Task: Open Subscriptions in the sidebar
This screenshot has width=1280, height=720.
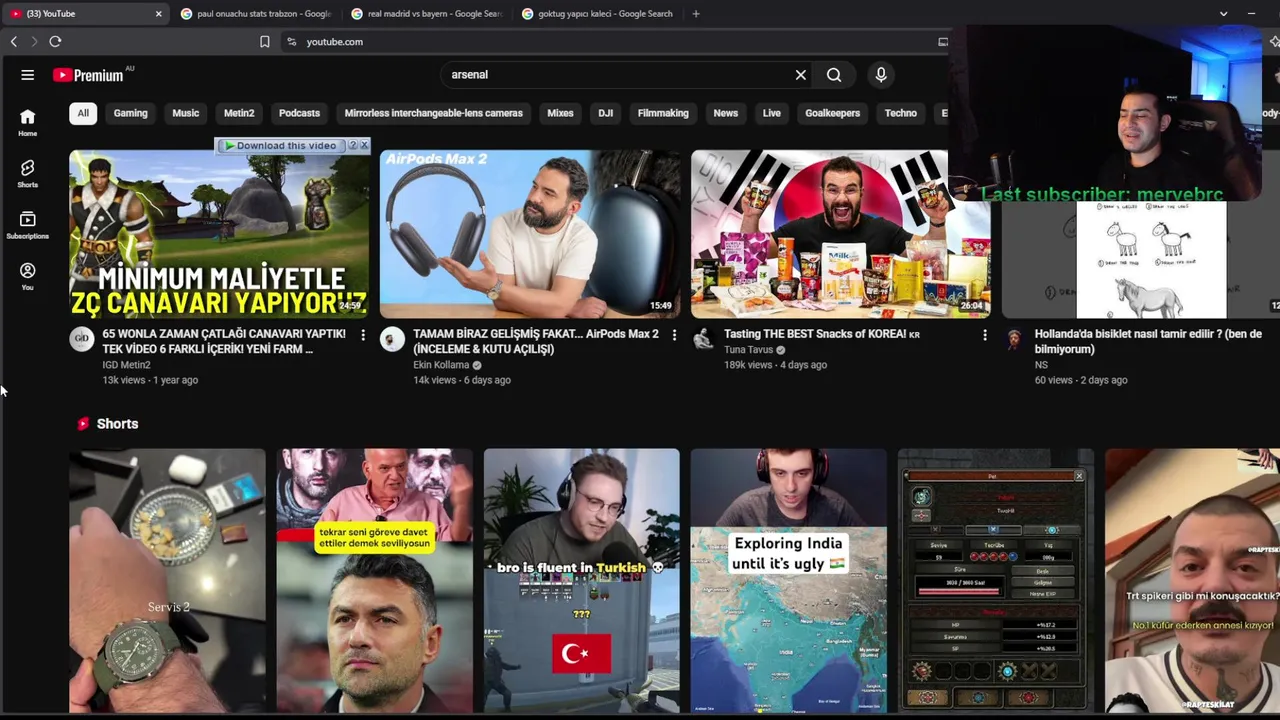Action: tap(28, 225)
